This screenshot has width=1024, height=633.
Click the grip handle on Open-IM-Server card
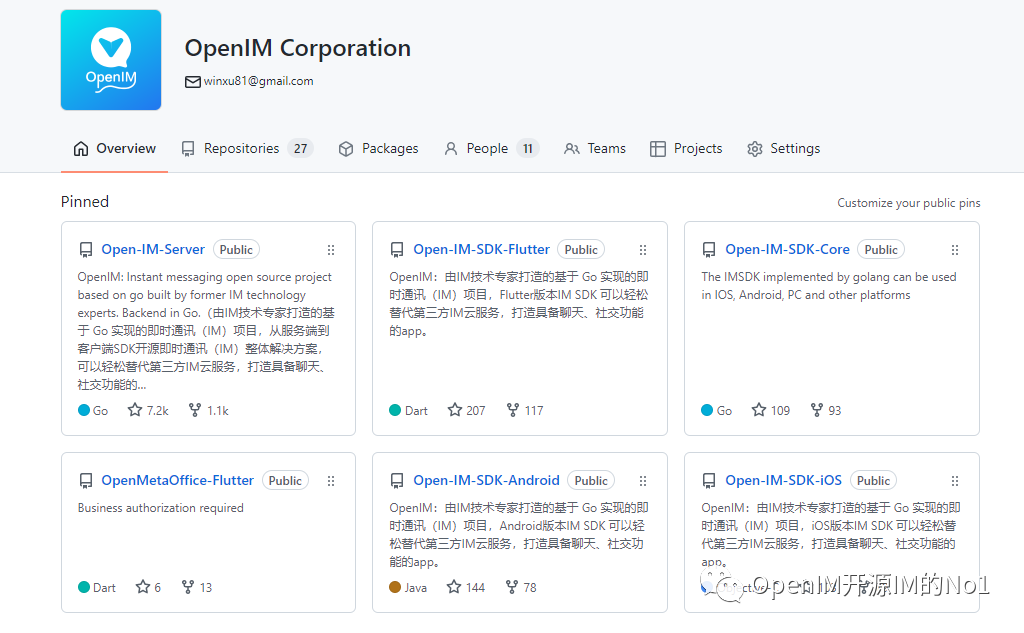click(x=331, y=250)
